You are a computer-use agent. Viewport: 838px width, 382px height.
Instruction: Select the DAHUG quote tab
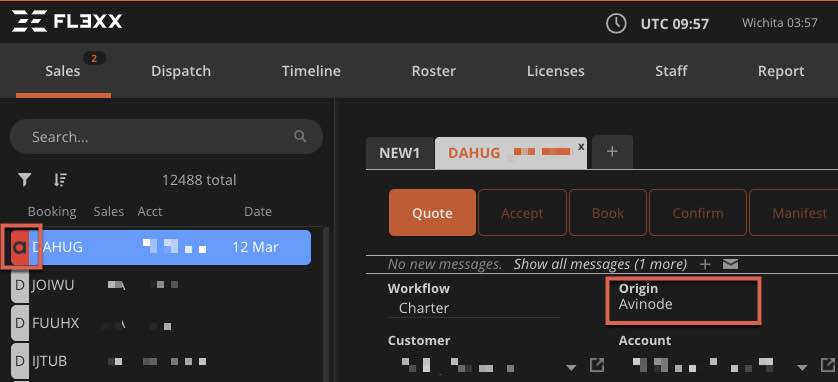(511, 153)
